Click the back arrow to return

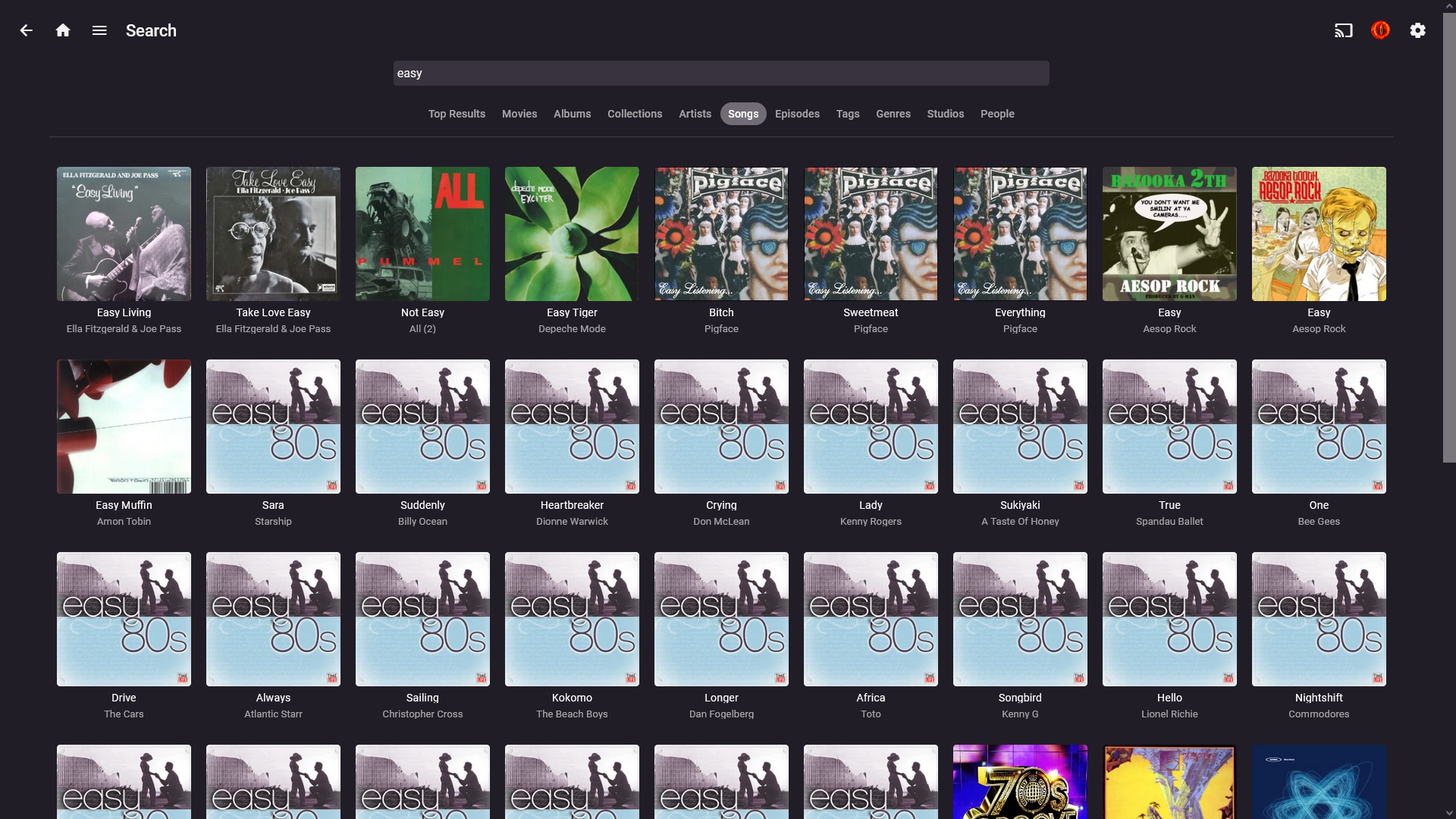pyautogui.click(x=27, y=30)
